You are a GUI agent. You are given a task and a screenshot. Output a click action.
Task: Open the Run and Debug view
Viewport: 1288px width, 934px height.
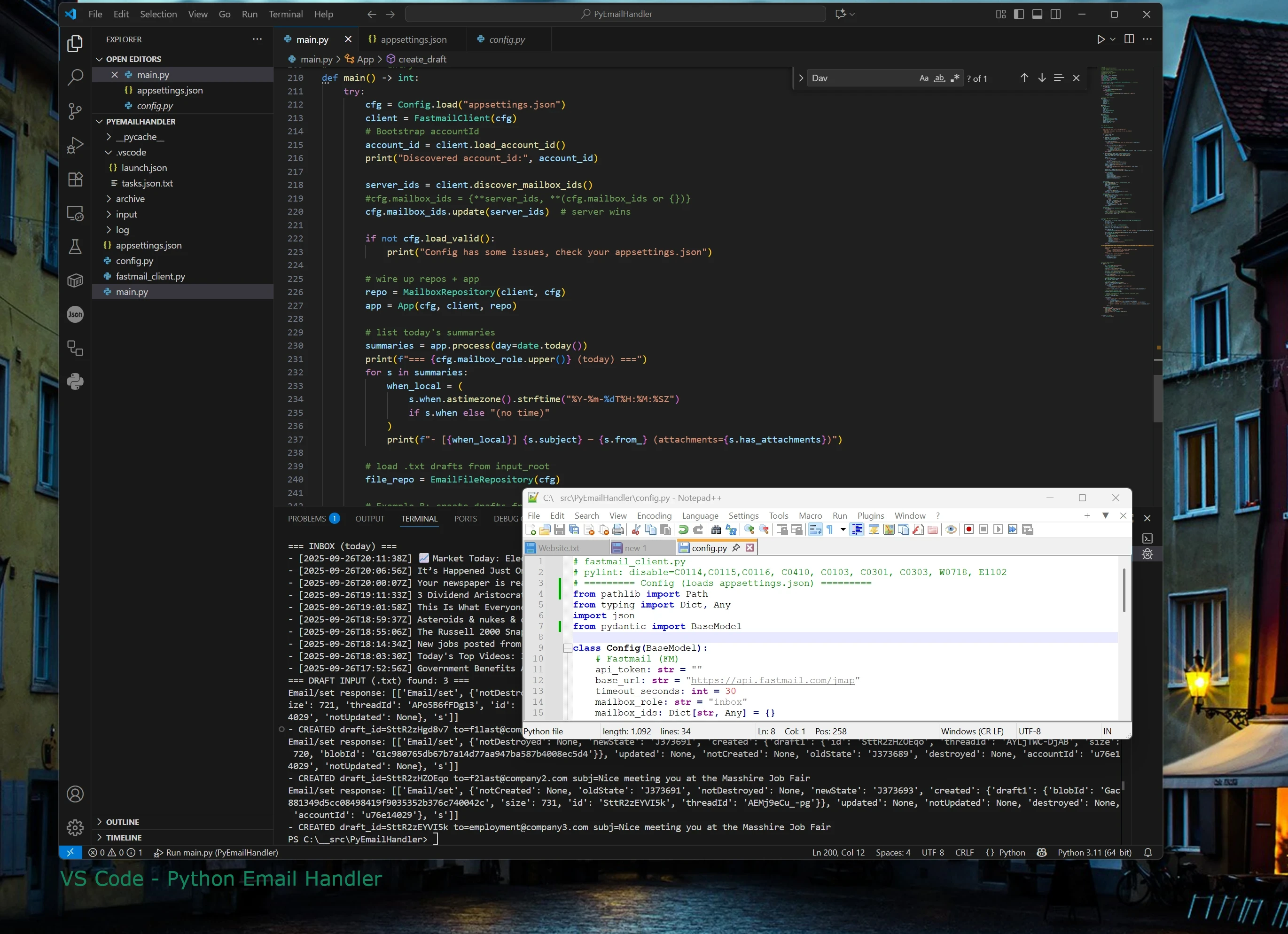point(74,145)
